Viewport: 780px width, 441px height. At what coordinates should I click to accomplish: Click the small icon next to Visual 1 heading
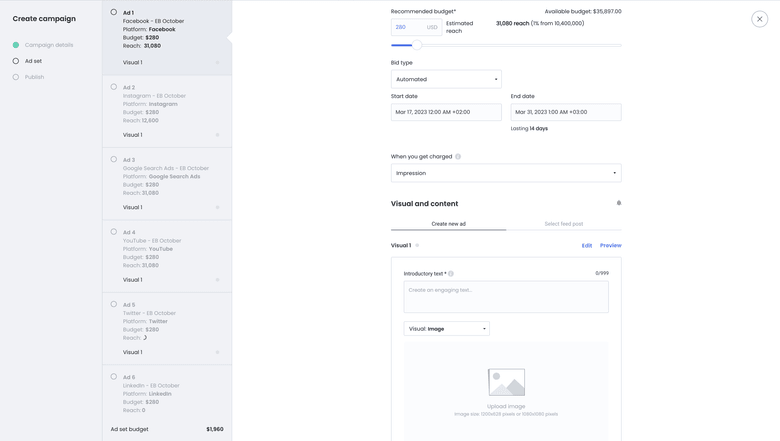click(417, 245)
